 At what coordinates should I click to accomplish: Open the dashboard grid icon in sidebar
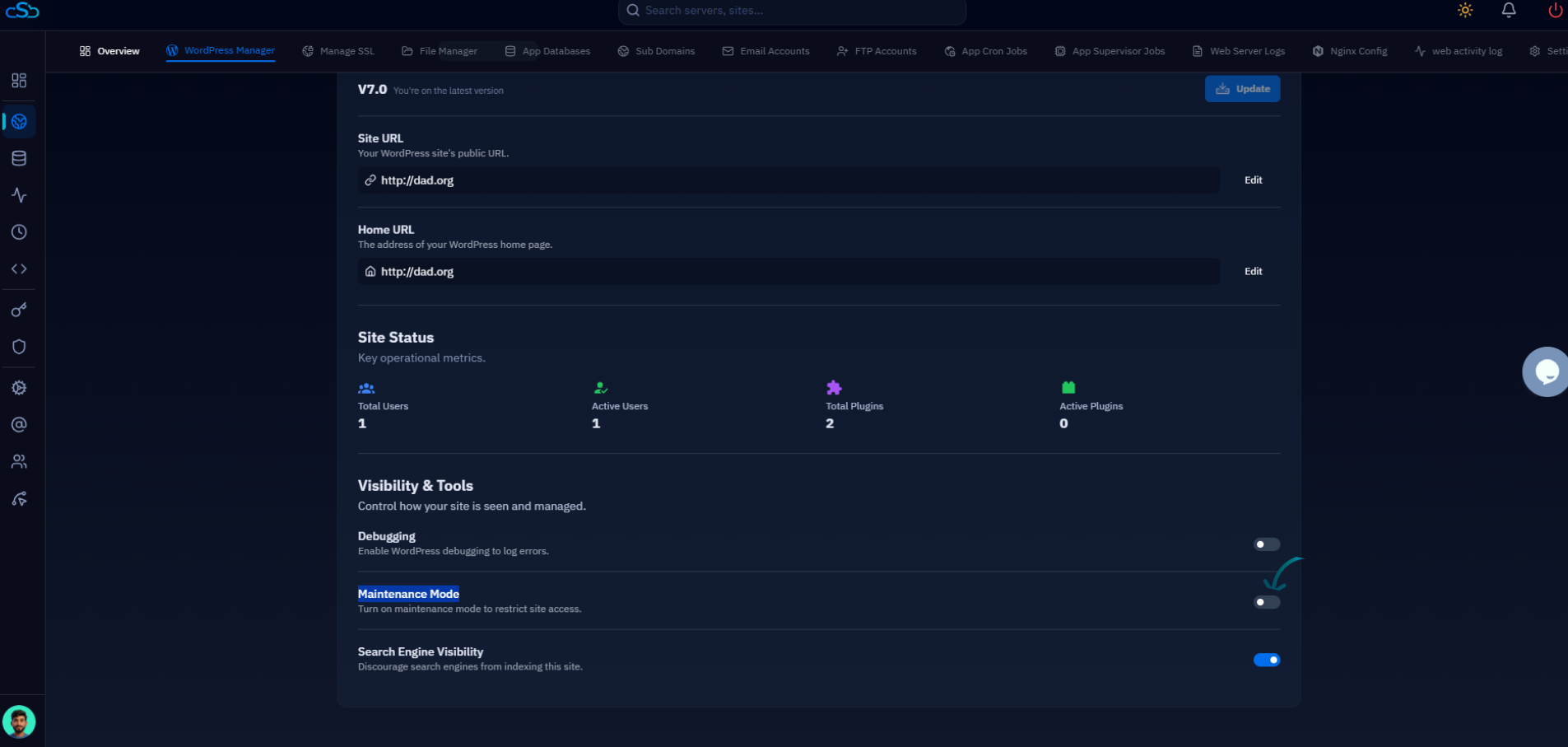(19, 80)
